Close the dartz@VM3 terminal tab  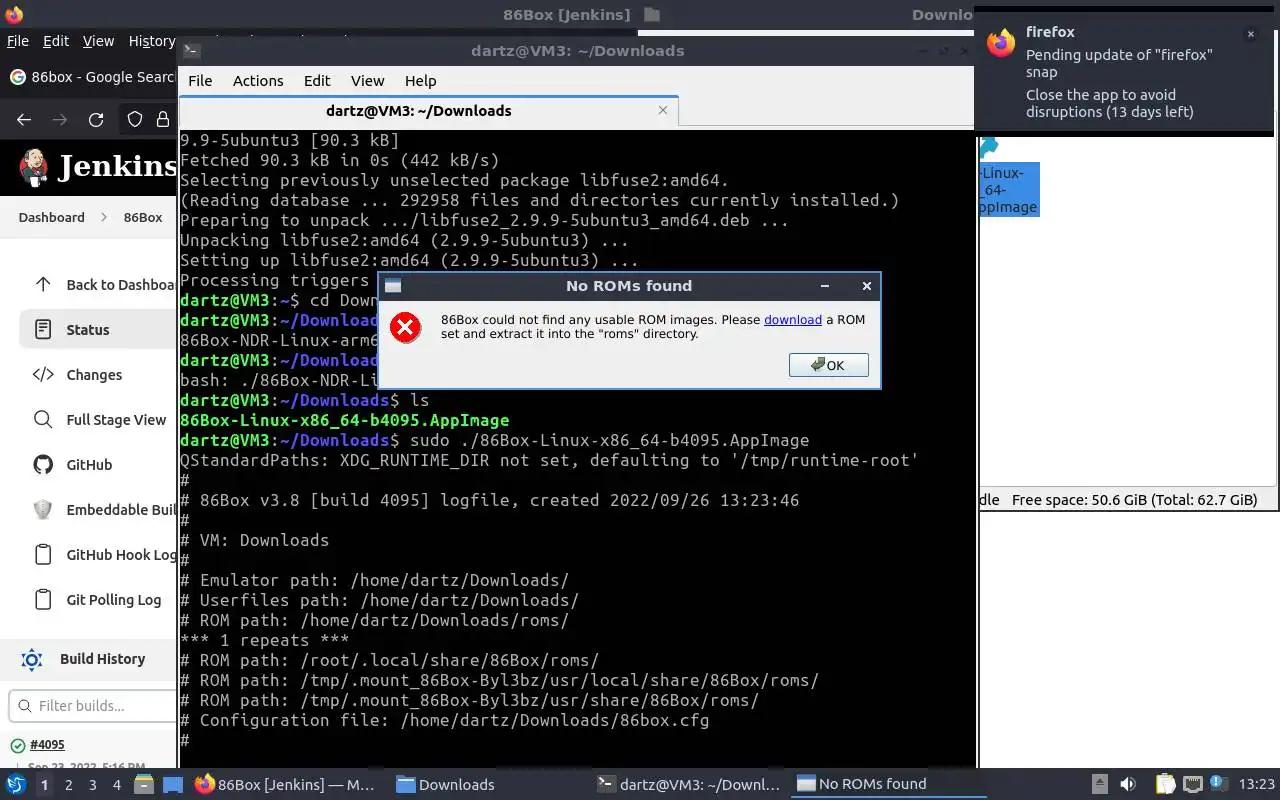(662, 110)
